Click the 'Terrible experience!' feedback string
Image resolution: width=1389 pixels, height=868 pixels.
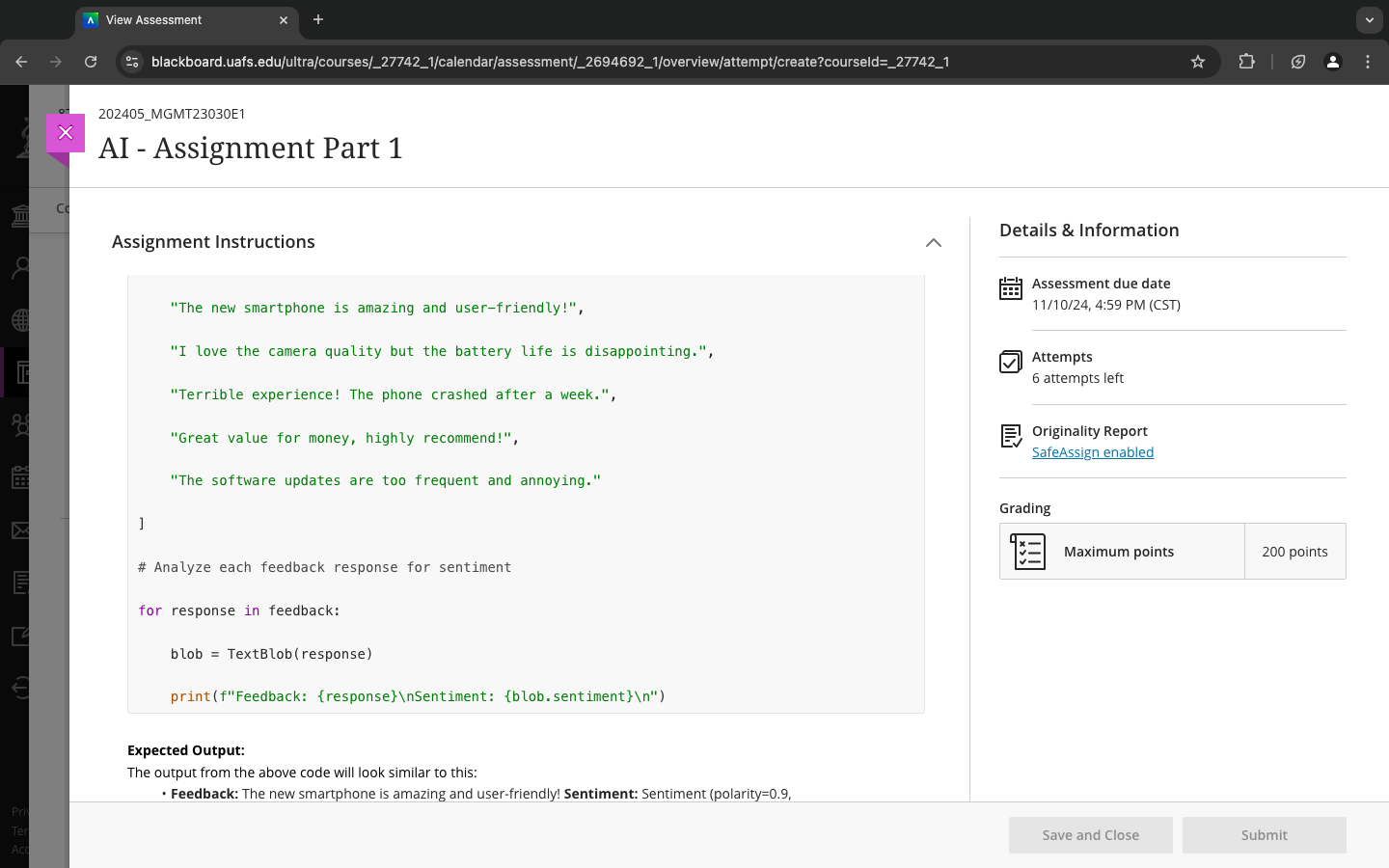[x=394, y=394]
